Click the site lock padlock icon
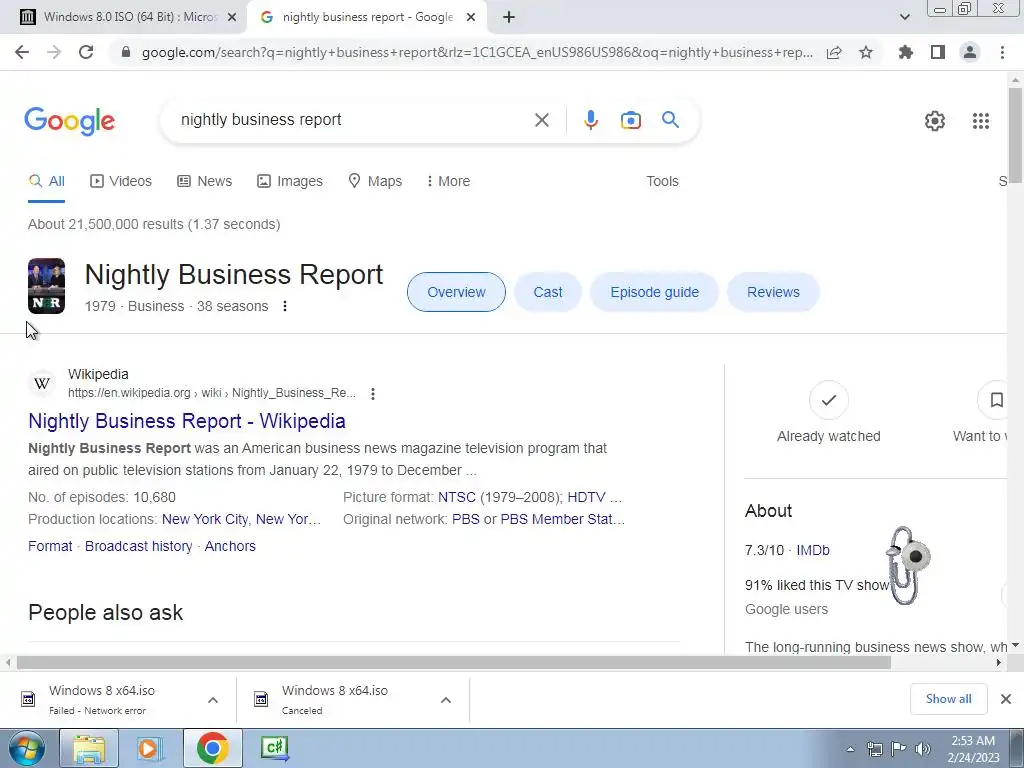The height and width of the screenshot is (768, 1024). tap(126, 52)
